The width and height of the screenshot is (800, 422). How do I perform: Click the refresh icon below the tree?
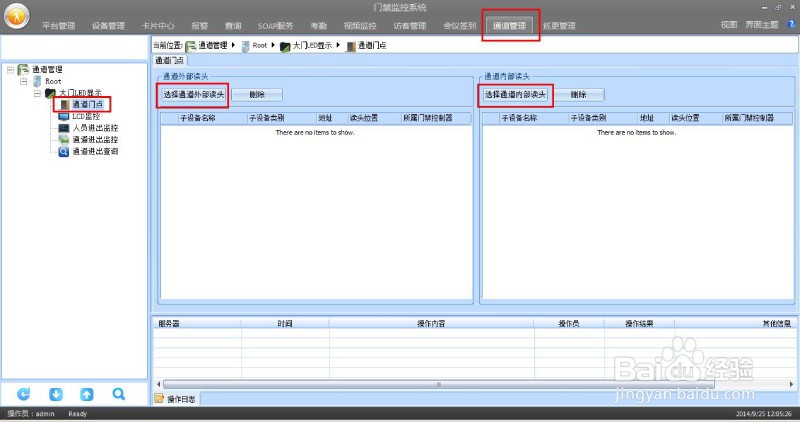pyautogui.click(x=23, y=394)
